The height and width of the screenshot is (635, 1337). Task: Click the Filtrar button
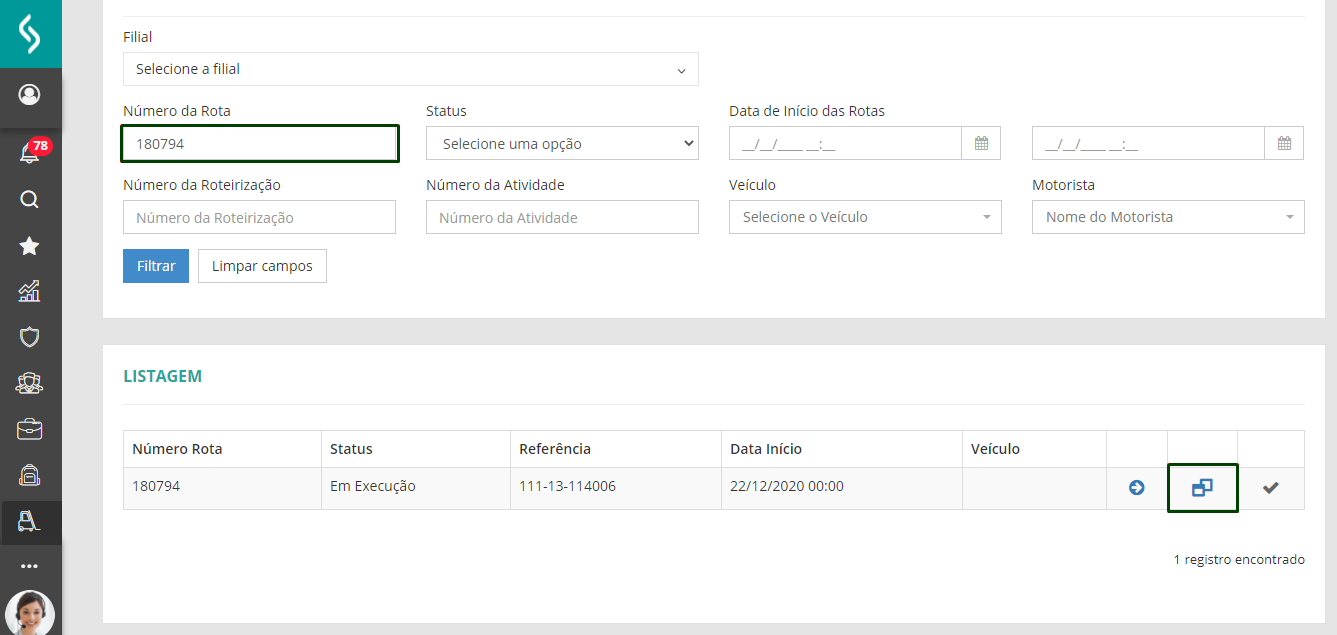coord(155,266)
